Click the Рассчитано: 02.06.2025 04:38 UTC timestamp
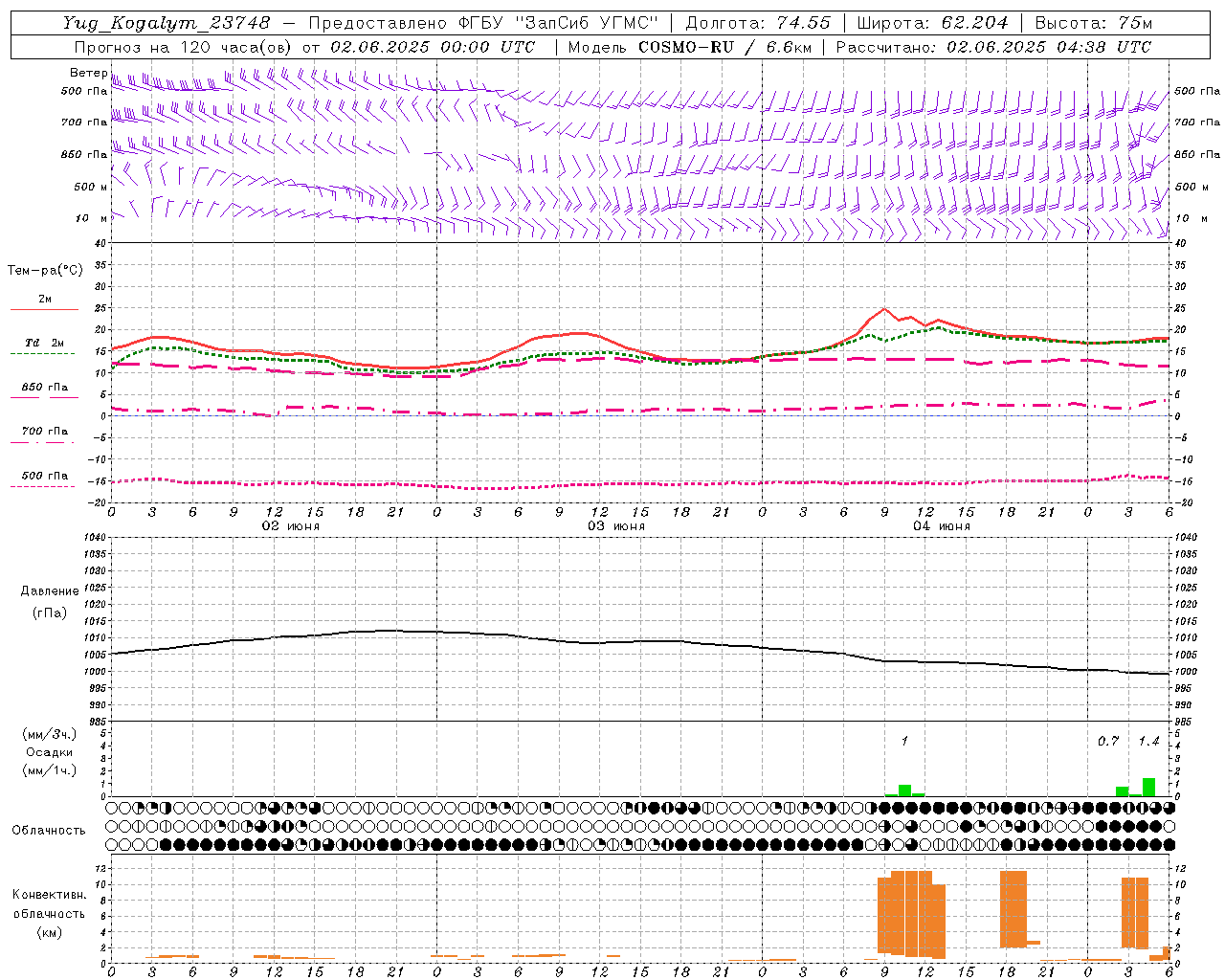 [x=993, y=47]
